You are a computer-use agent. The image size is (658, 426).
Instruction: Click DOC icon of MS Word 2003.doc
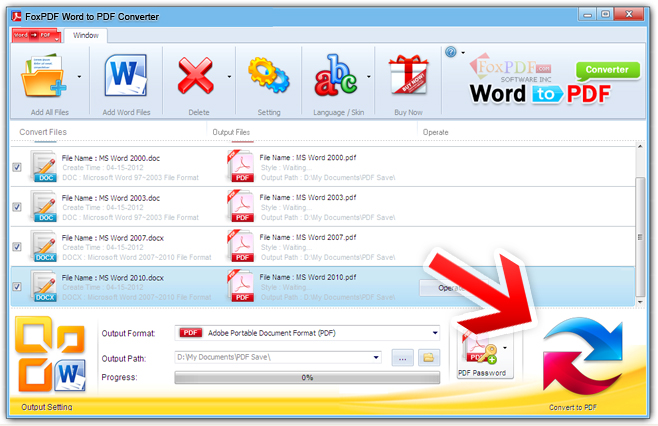[x=44, y=206]
